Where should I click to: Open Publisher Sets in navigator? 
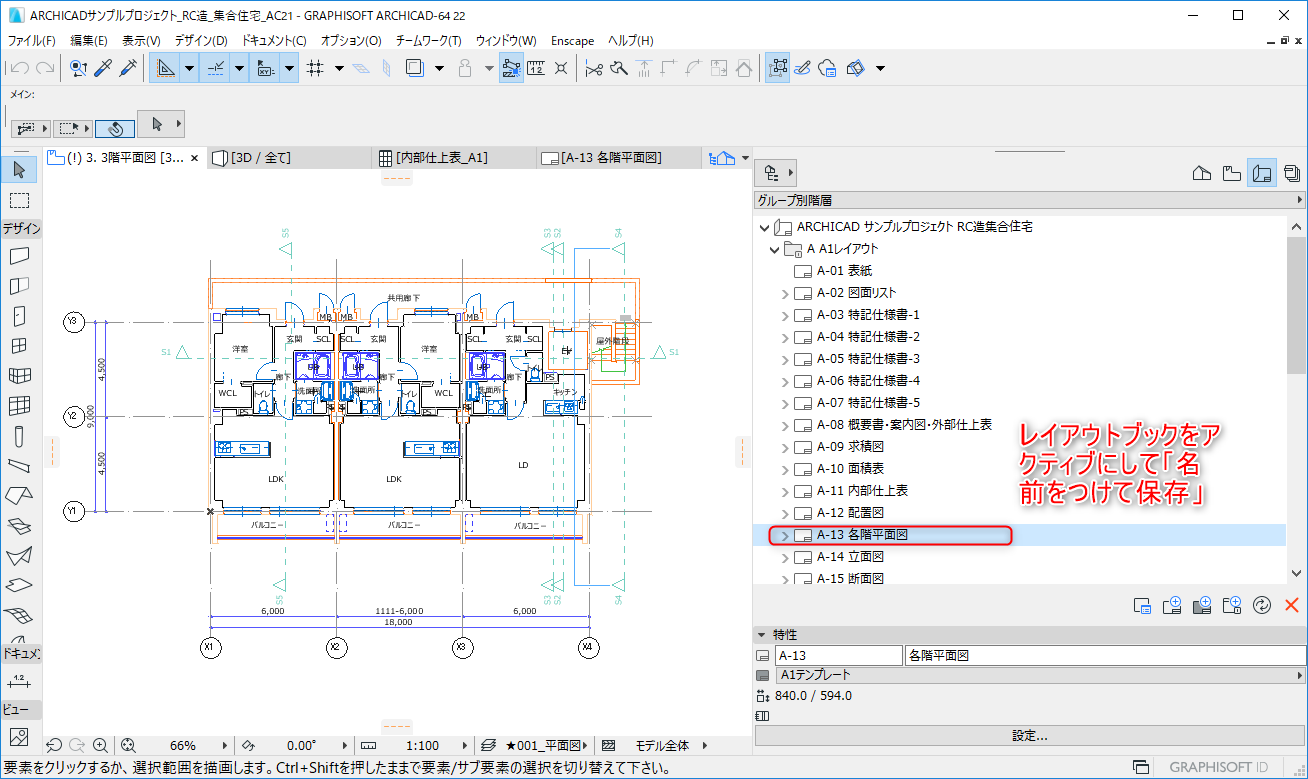[1291, 173]
